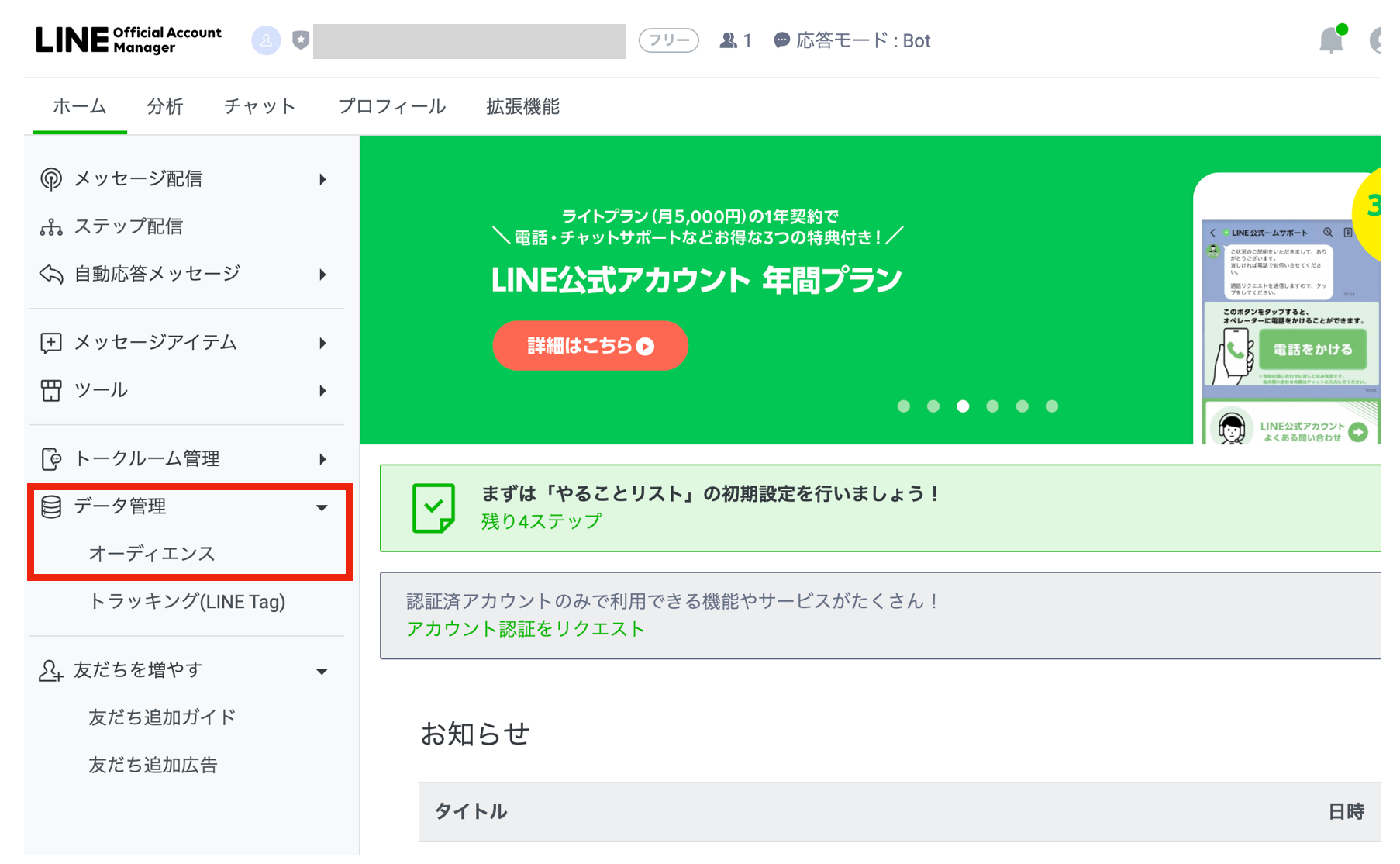
Task: Click the checklist icon in to-do banner
Action: 433,508
